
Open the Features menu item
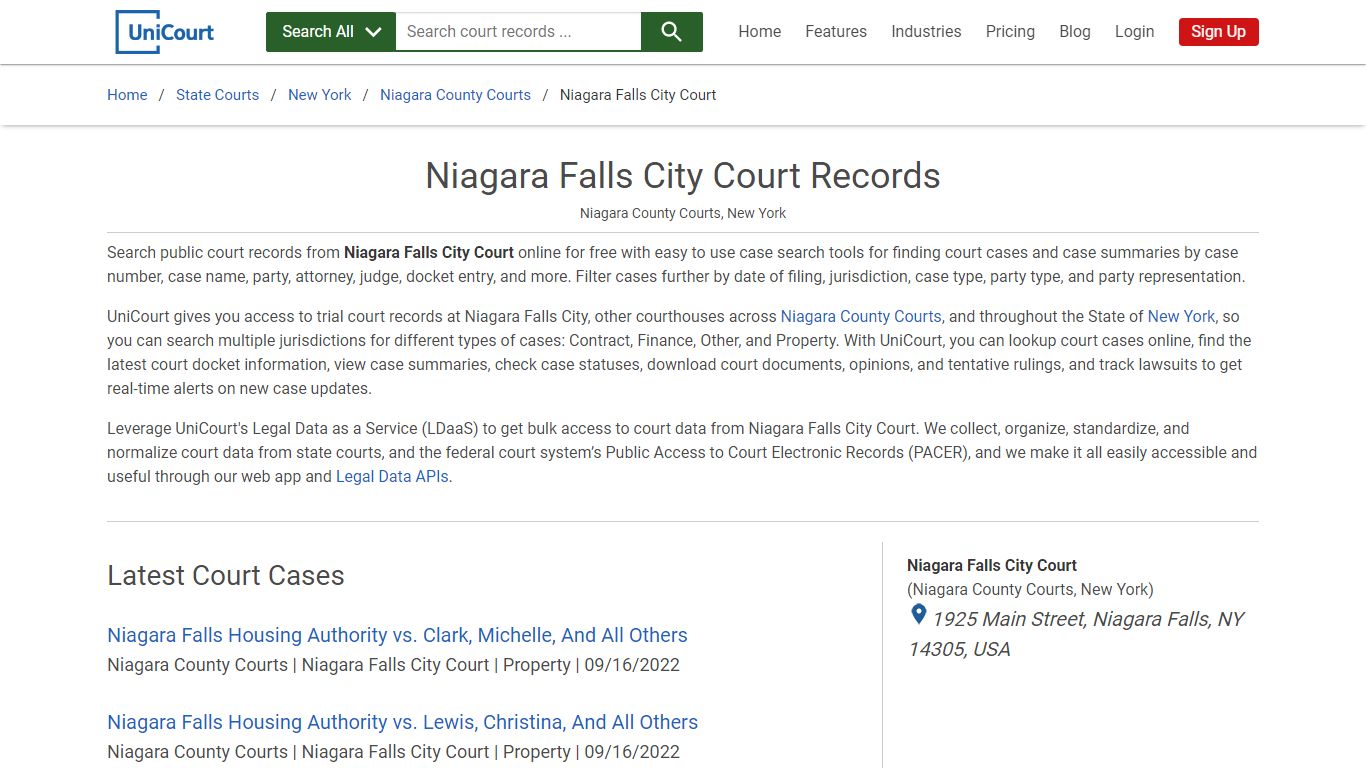click(x=836, y=32)
